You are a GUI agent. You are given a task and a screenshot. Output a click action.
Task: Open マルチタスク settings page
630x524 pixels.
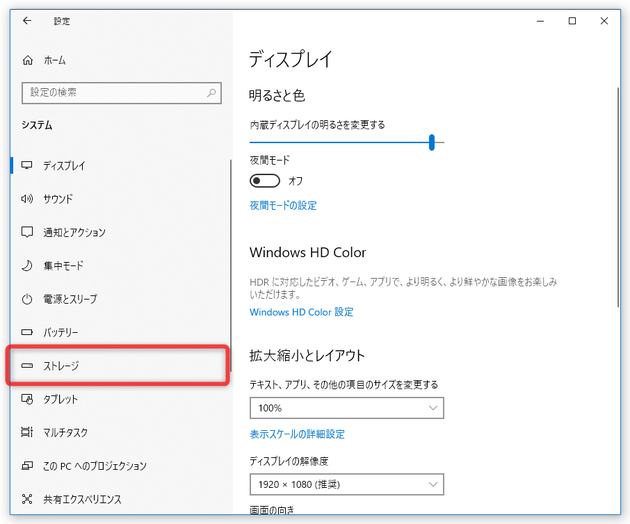pyautogui.click(x=121, y=432)
